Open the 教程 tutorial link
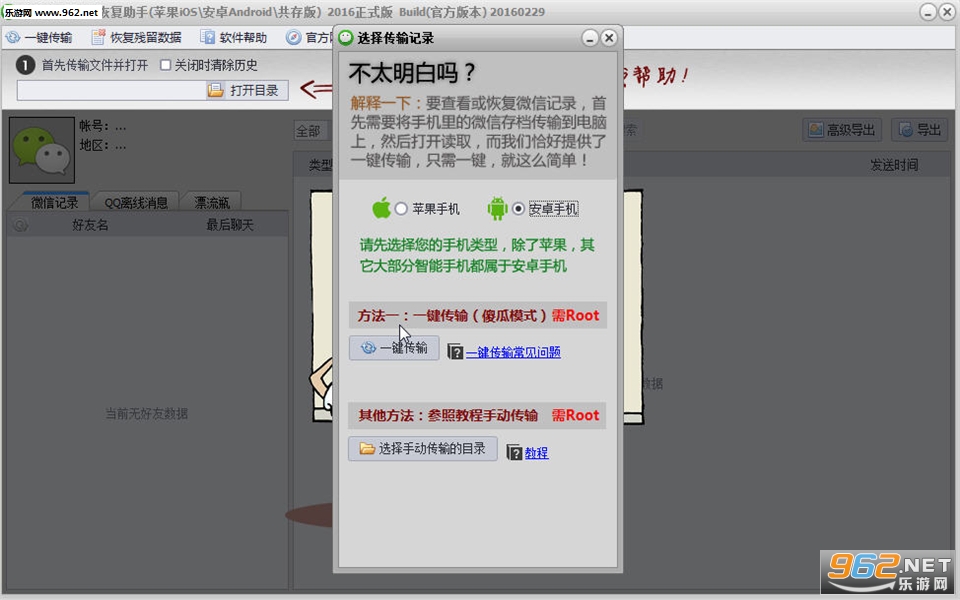This screenshot has height=600, width=960. (x=536, y=452)
